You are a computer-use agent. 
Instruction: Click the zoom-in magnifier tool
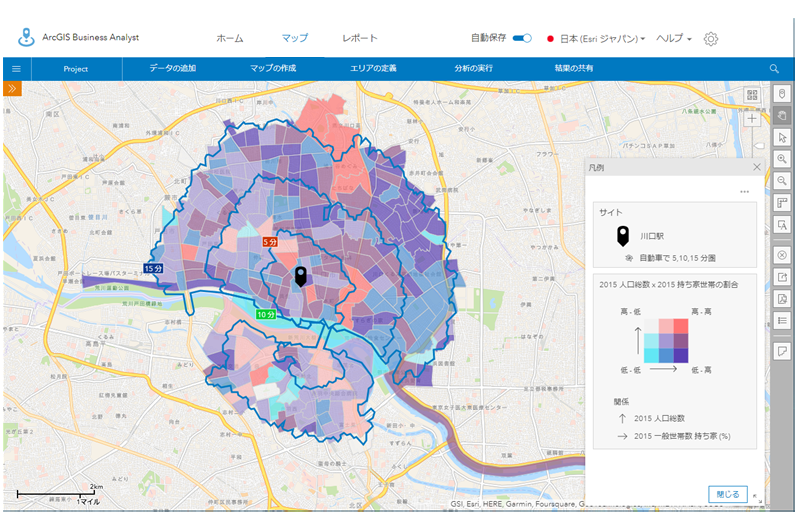pyautogui.click(x=783, y=159)
